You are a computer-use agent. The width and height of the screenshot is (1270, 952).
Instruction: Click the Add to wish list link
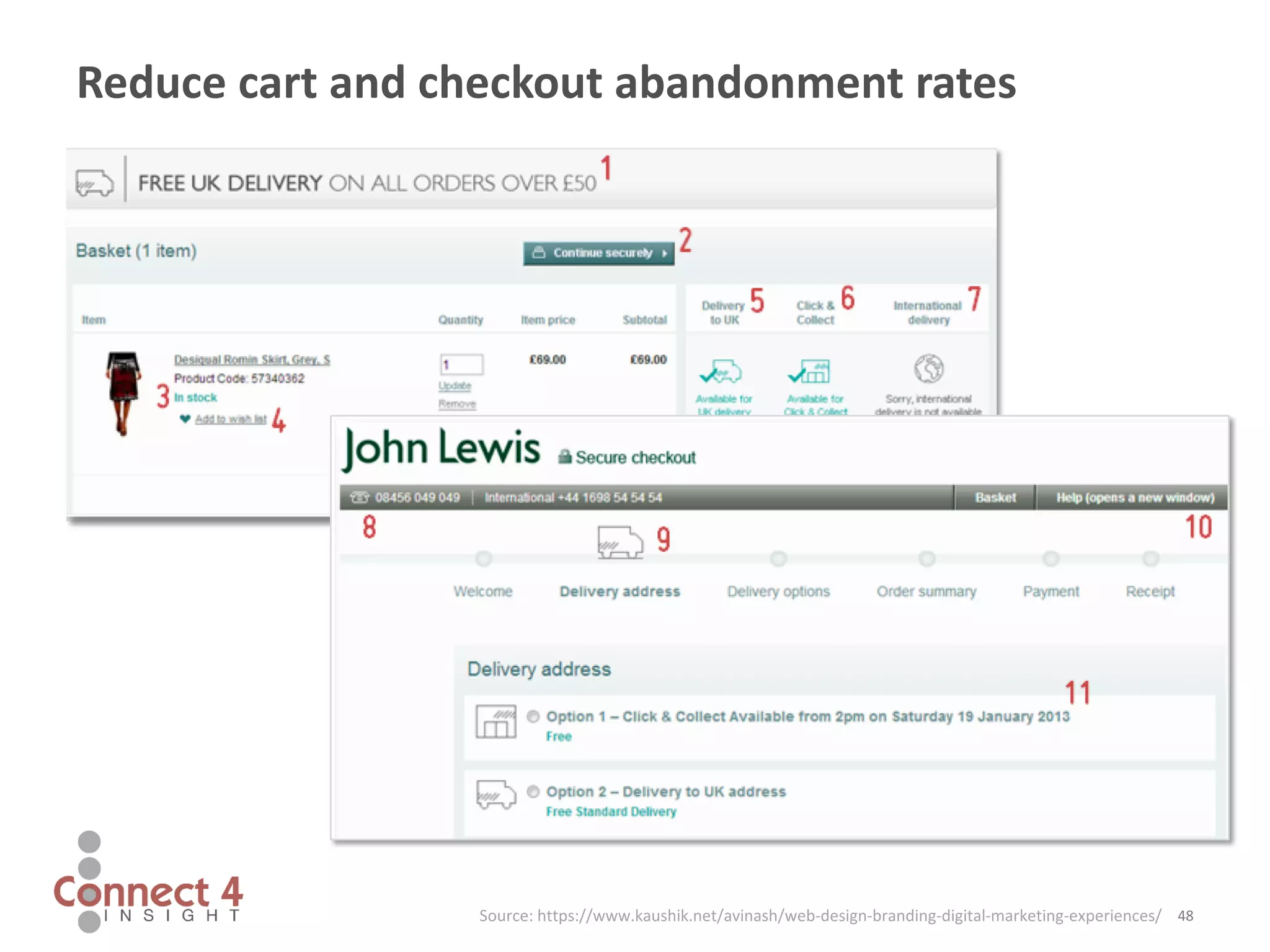pos(231,419)
